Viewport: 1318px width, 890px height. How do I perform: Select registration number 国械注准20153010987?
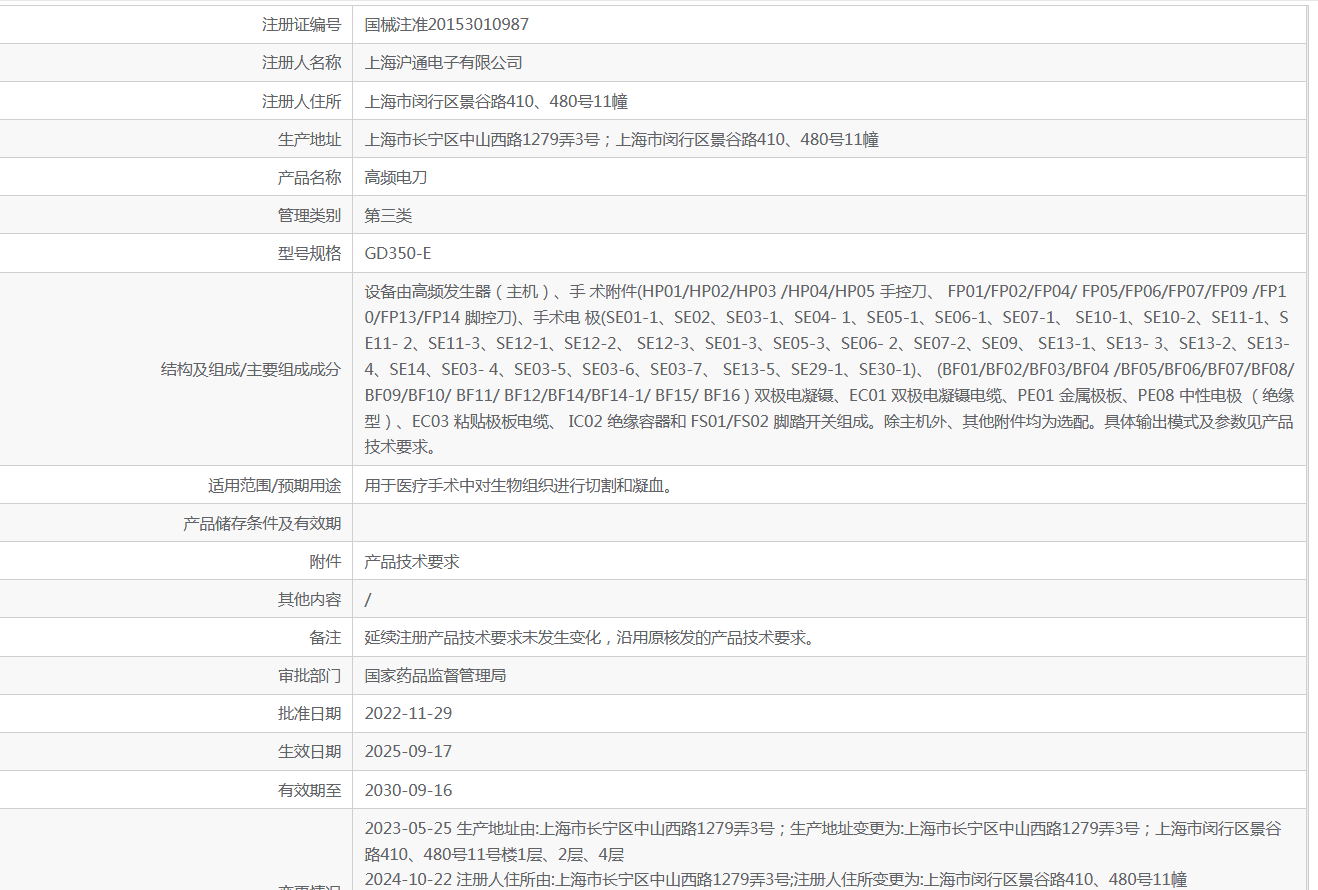click(x=447, y=25)
